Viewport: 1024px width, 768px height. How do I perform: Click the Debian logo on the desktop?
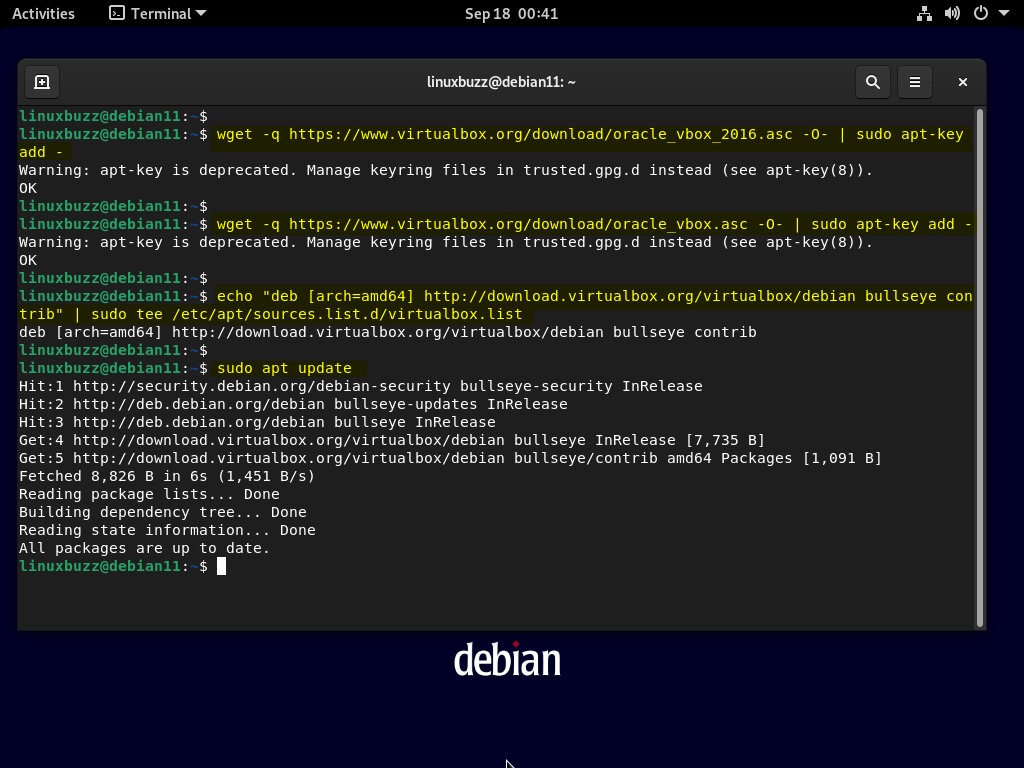coord(507,658)
